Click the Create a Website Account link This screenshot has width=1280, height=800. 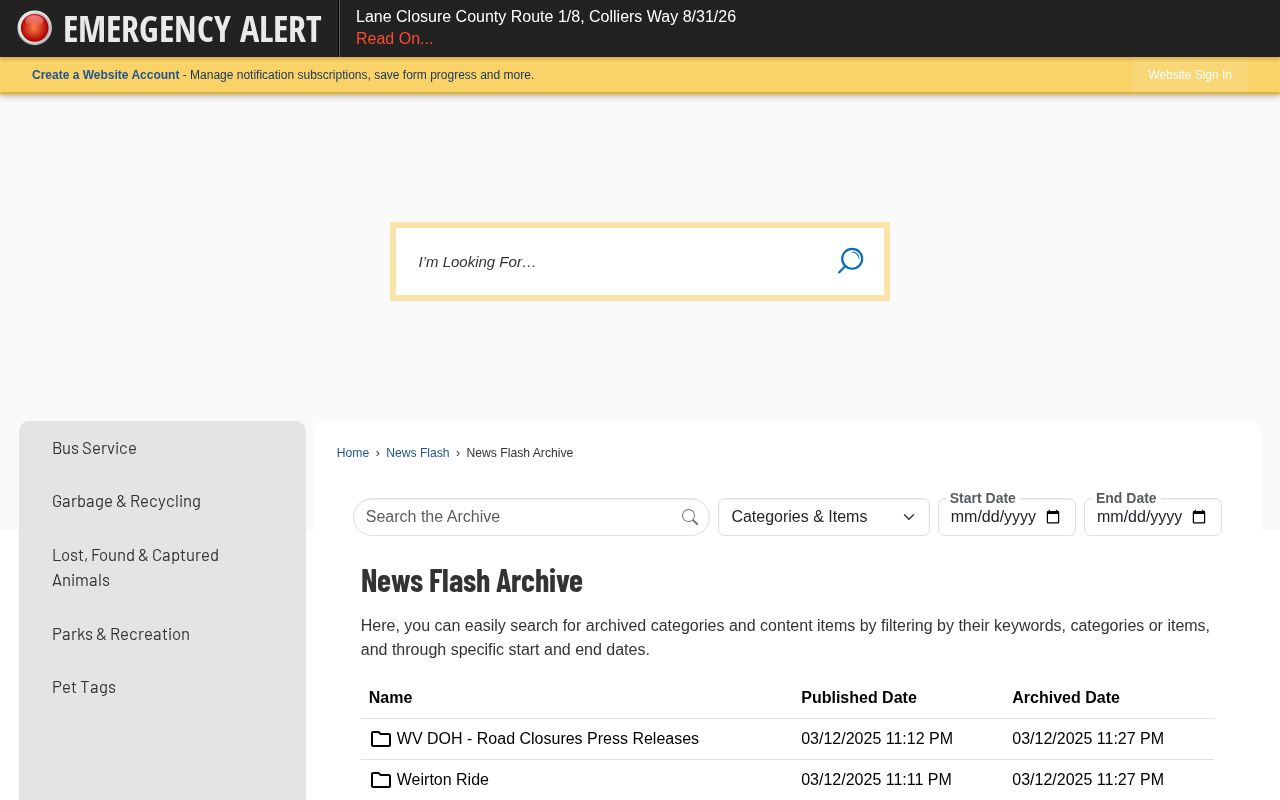click(x=105, y=75)
